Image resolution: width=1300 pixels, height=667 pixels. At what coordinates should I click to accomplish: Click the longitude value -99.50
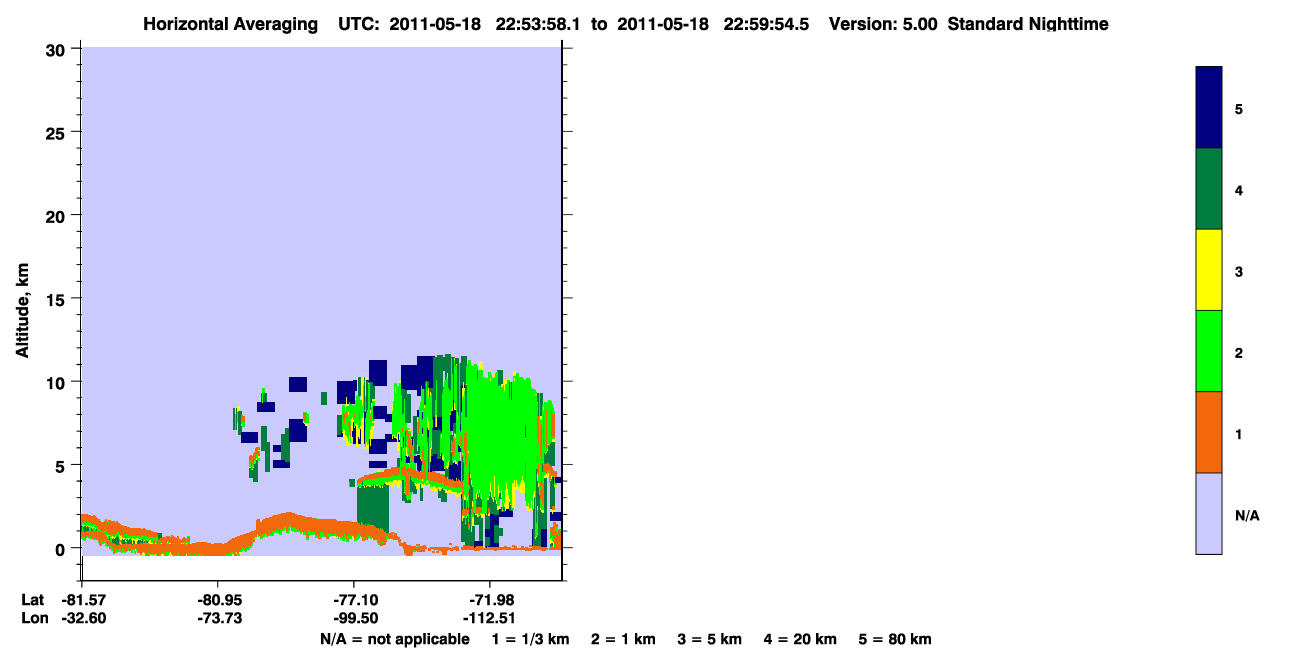(x=355, y=618)
